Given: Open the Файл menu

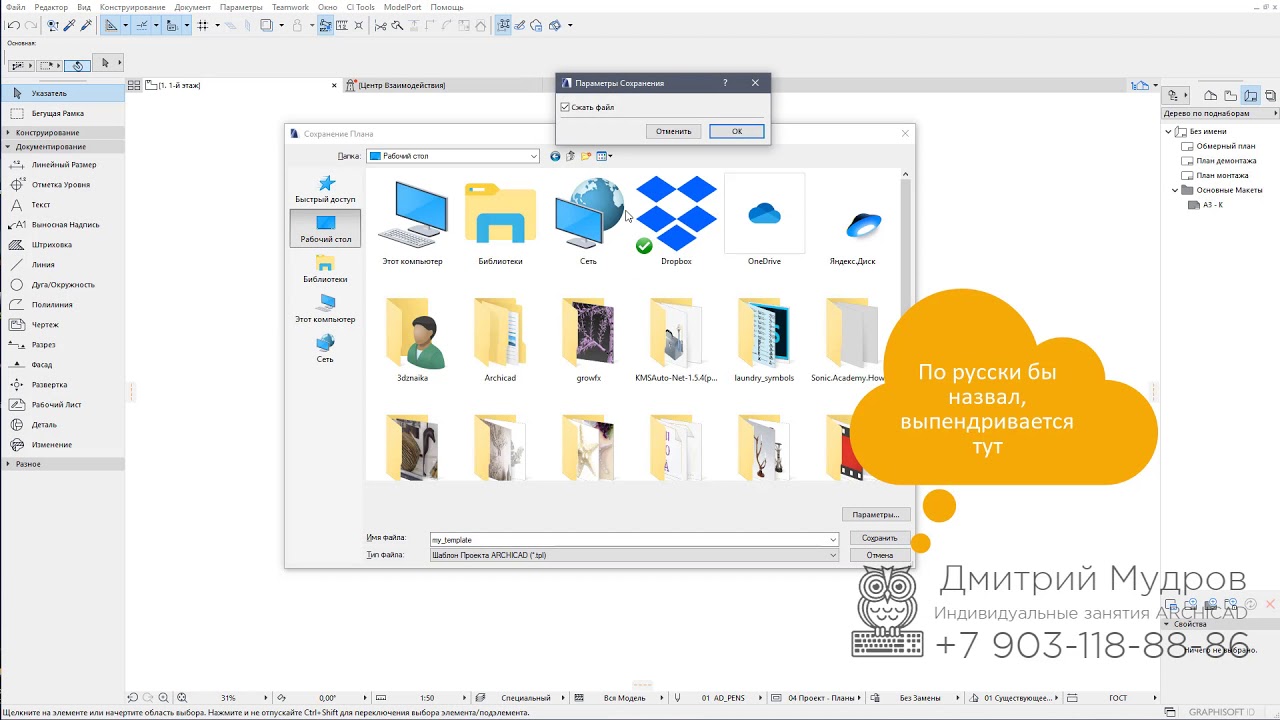Looking at the screenshot, I should coord(15,7).
